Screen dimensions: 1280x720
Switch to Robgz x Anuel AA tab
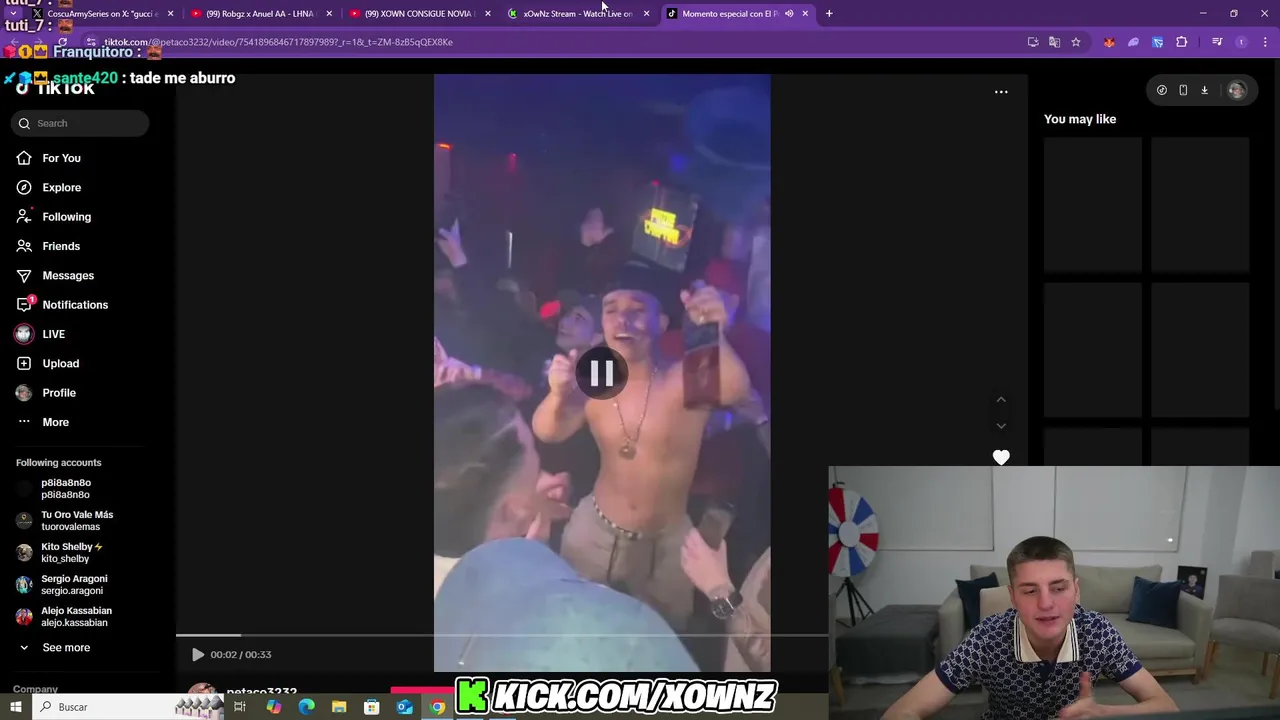(x=258, y=14)
